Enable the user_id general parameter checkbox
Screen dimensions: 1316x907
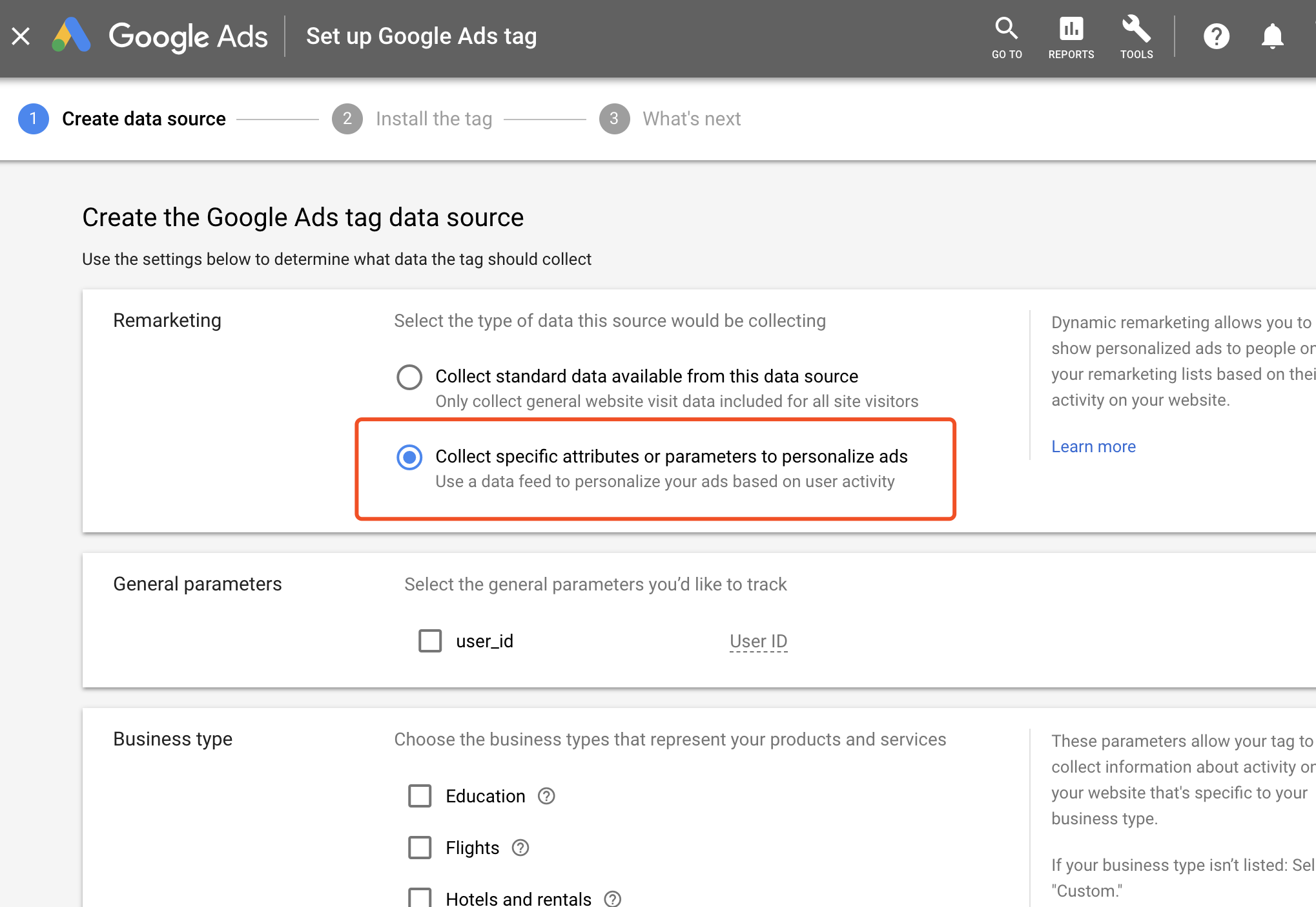click(x=429, y=641)
